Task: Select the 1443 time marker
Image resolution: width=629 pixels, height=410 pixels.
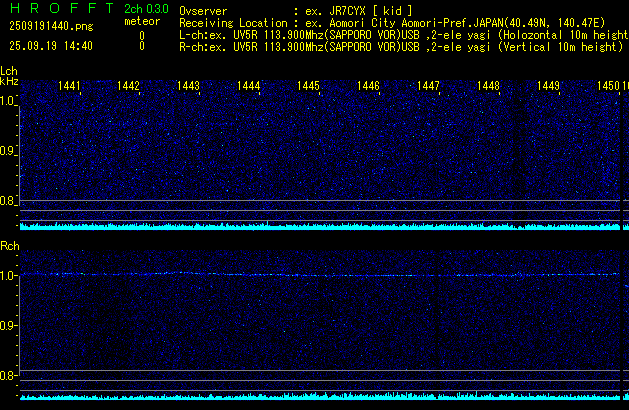Action: point(189,87)
